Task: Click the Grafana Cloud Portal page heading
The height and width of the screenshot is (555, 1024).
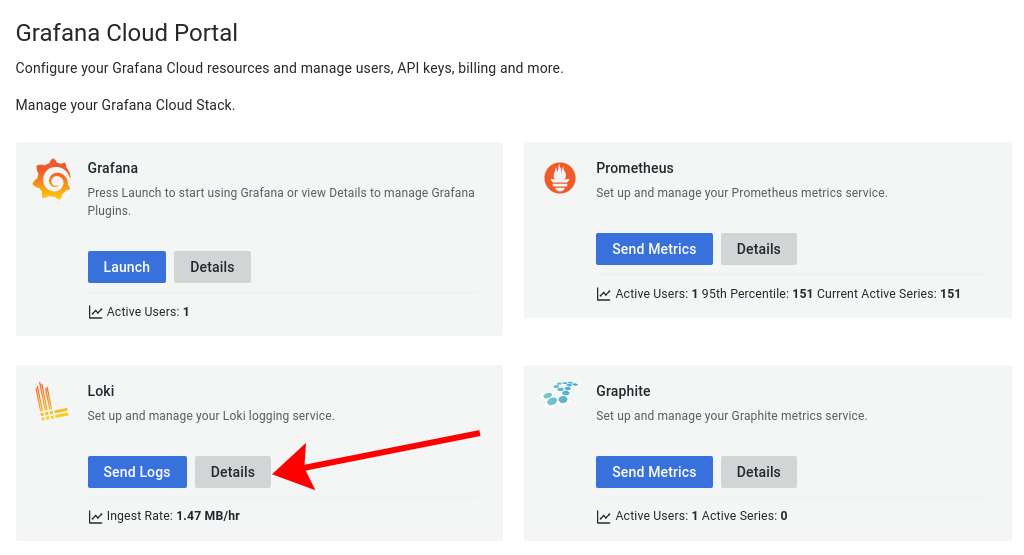Action: coord(127,33)
